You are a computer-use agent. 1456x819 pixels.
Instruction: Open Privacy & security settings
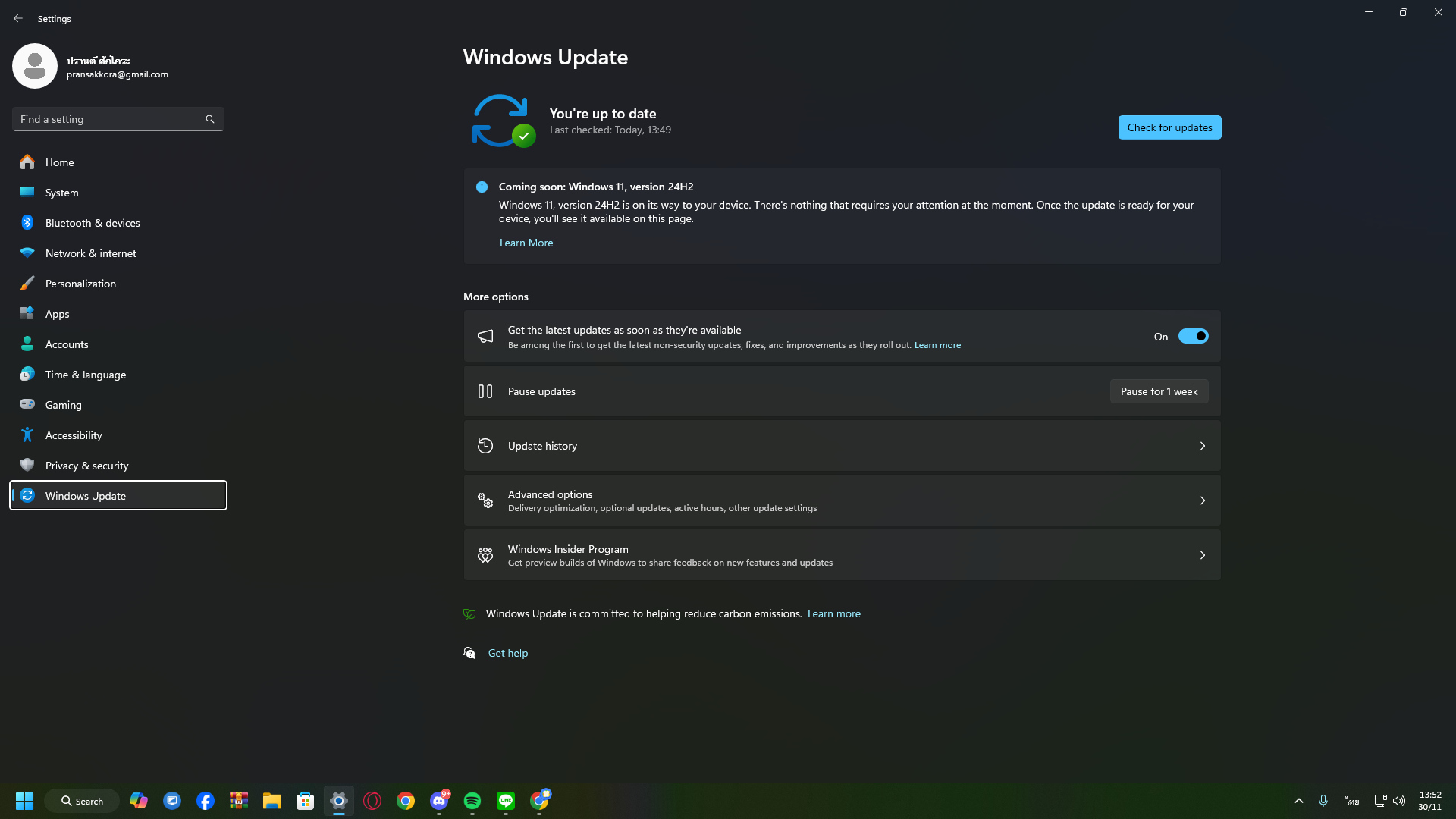pos(118,466)
